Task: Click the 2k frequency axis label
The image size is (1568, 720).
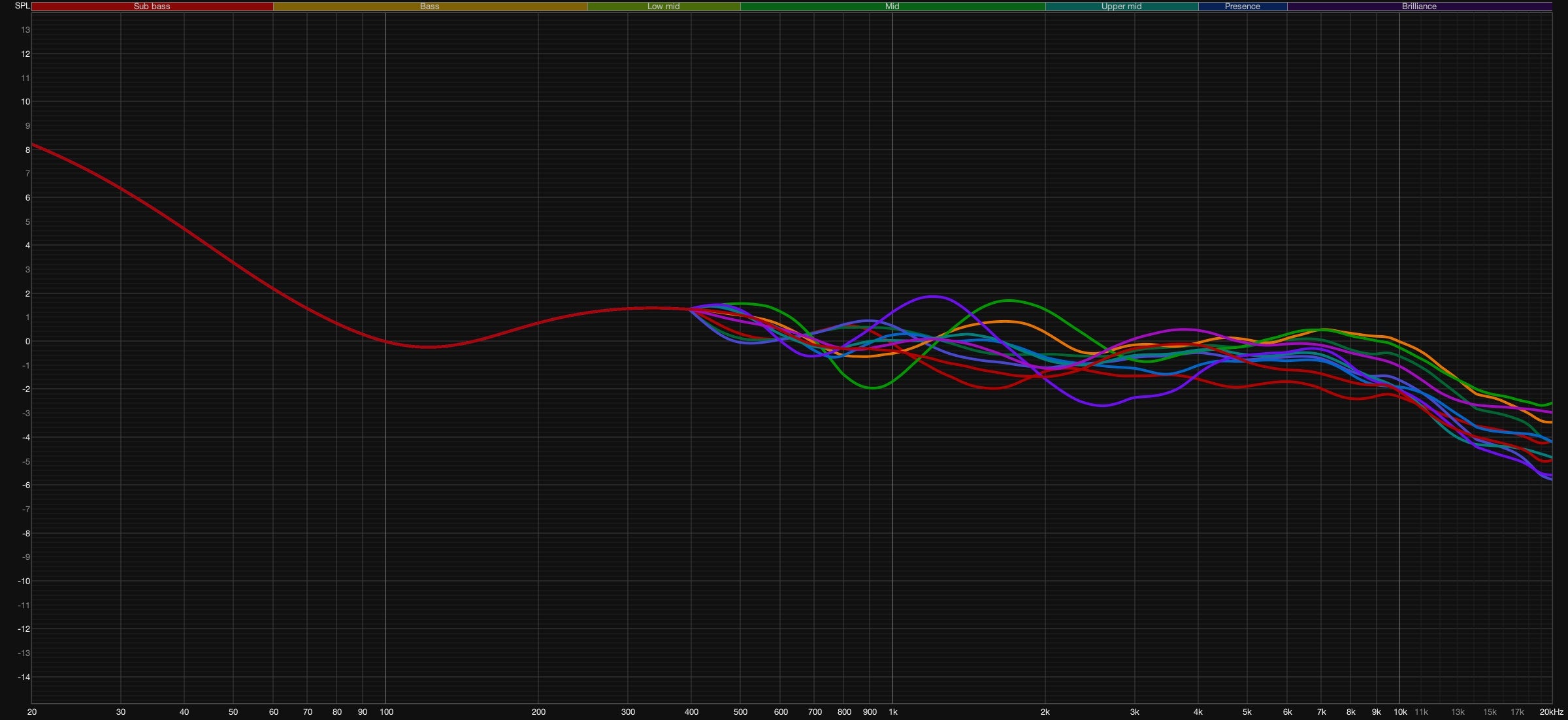Action: [1045, 712]
